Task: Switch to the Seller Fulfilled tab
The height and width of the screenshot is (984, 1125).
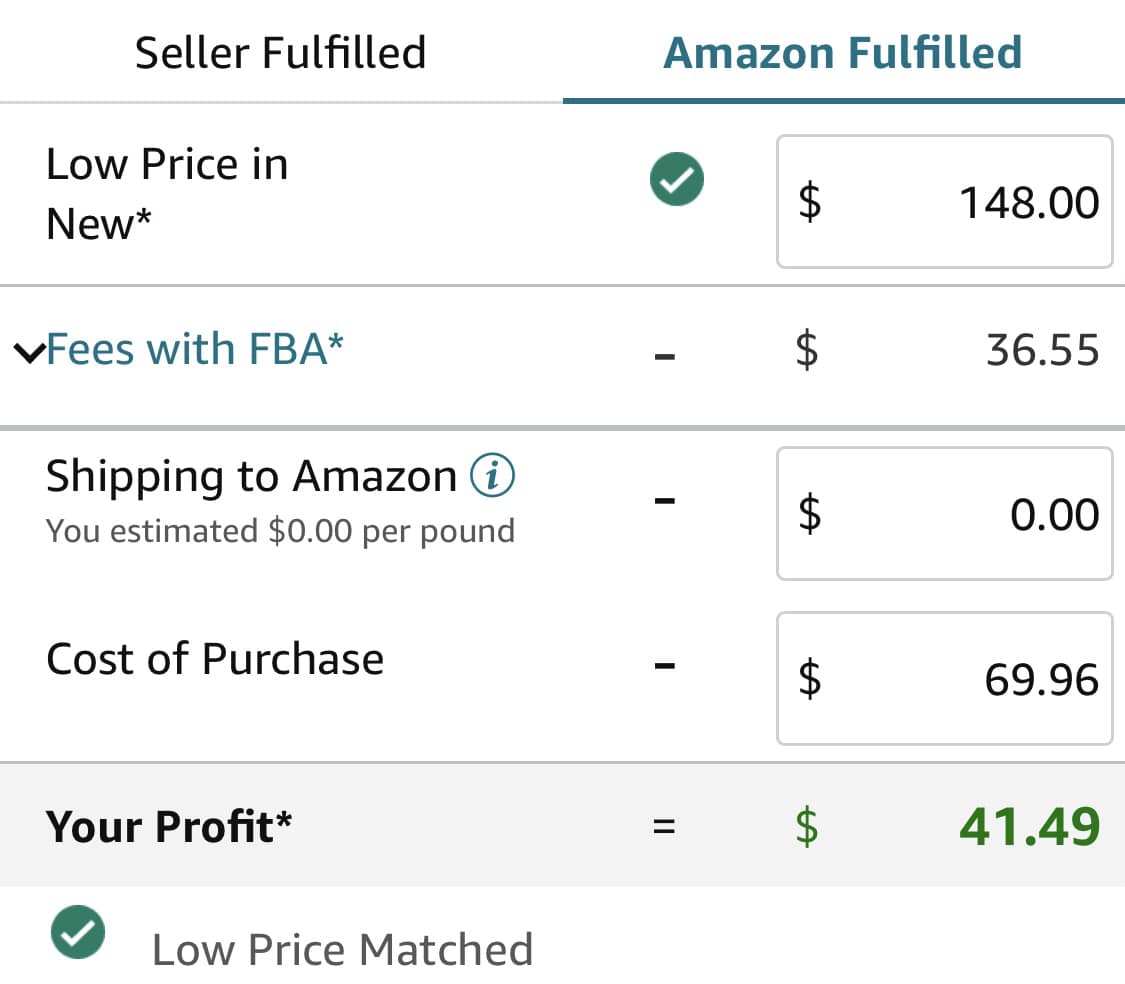Action: (281, 52)
